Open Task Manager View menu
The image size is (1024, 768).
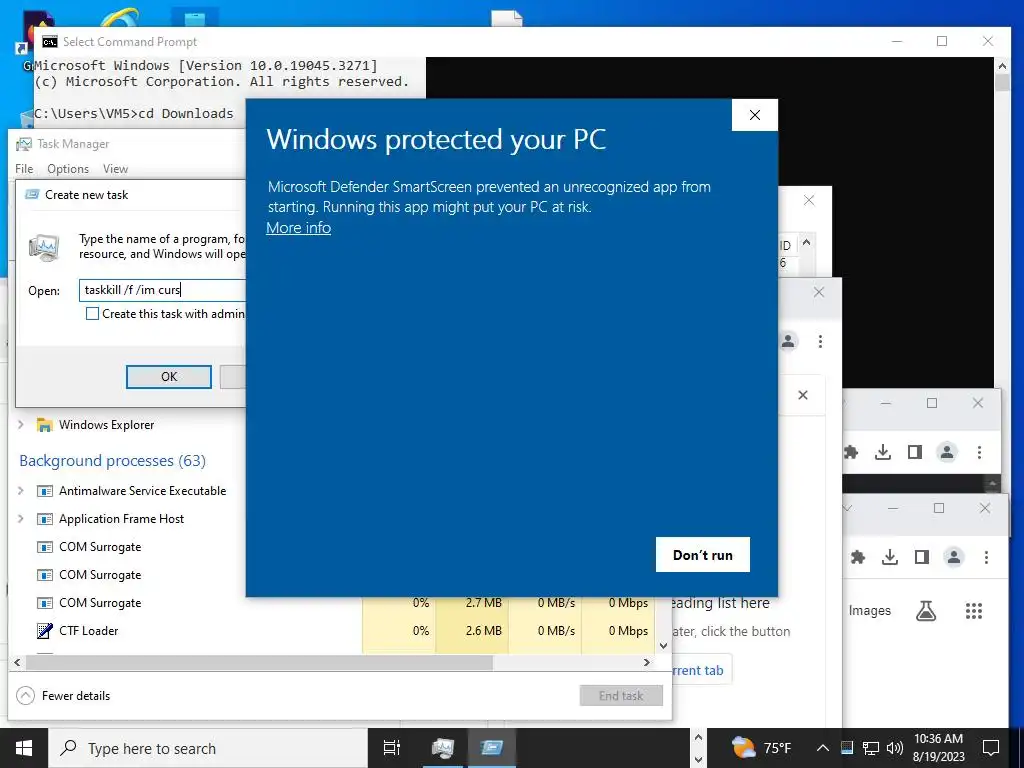[x=116, y=168]
